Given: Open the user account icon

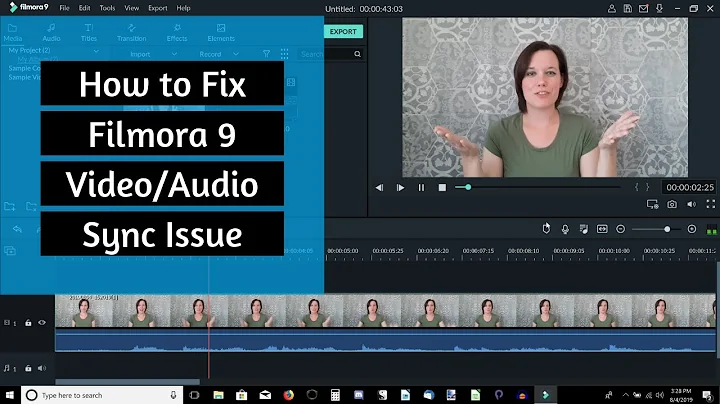Looking at the screenshot, I should click(x=612, y=8).
